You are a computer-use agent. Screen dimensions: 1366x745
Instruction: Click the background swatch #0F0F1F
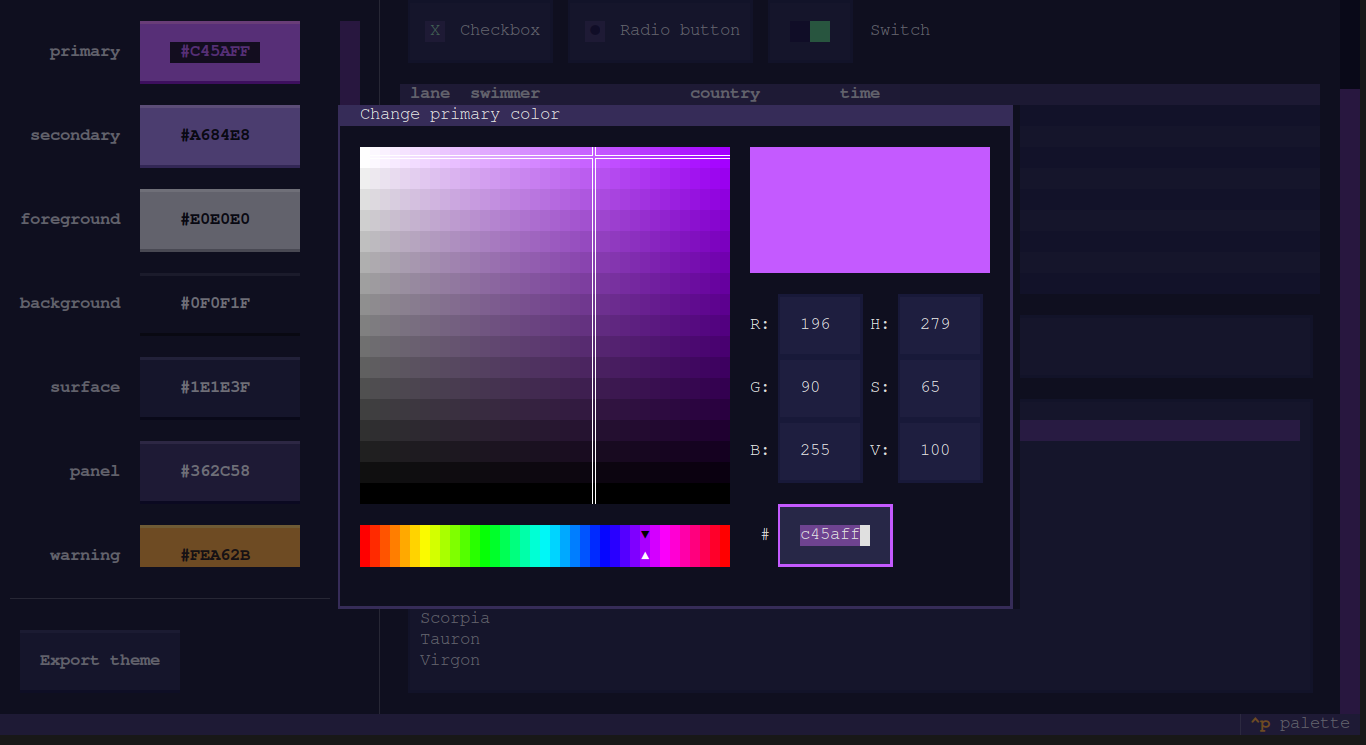(219, 303)
